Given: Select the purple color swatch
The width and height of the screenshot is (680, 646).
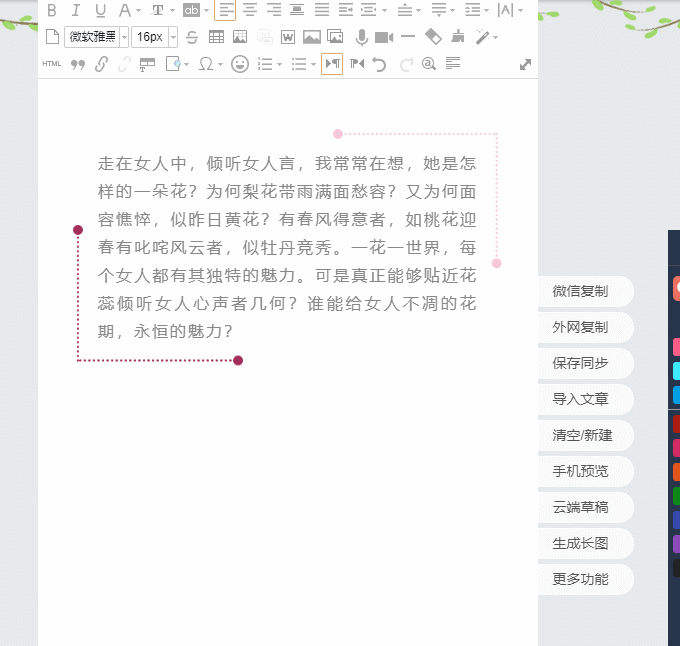Looking at the screenshot, I should click(x=676, y=544).
